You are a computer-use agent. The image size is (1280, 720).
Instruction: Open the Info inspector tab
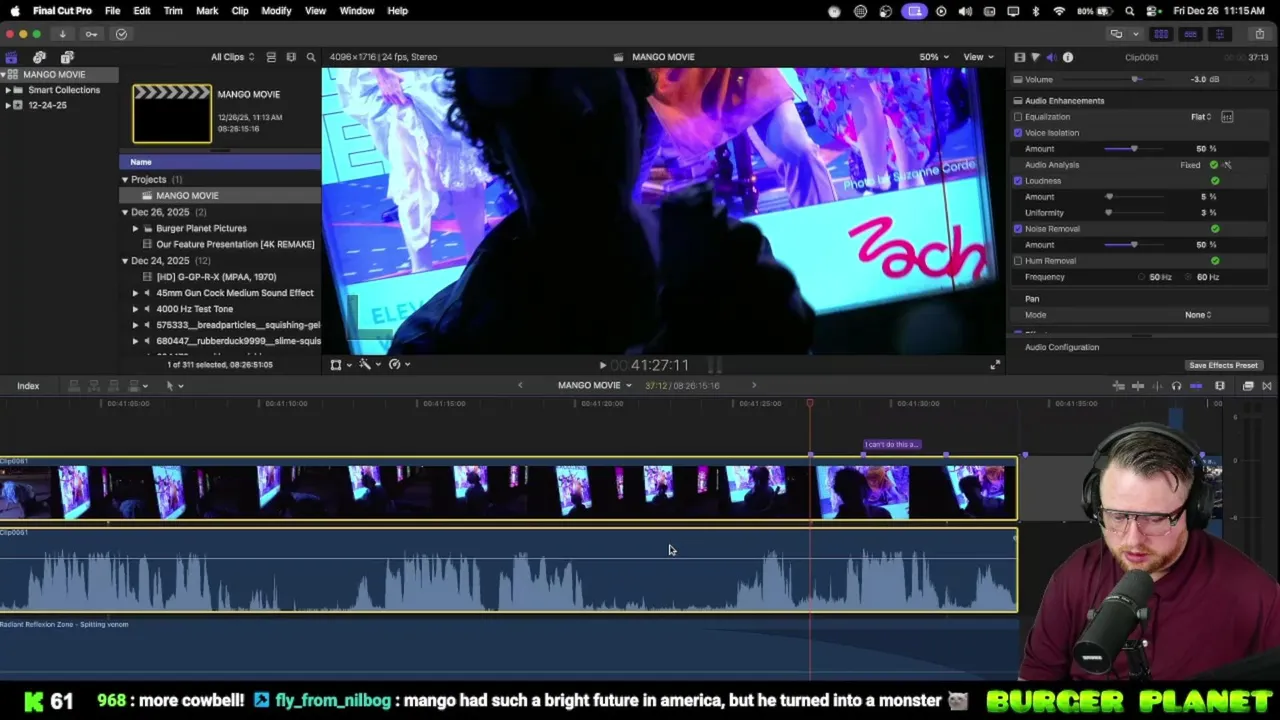click(x=1068, y=57)
